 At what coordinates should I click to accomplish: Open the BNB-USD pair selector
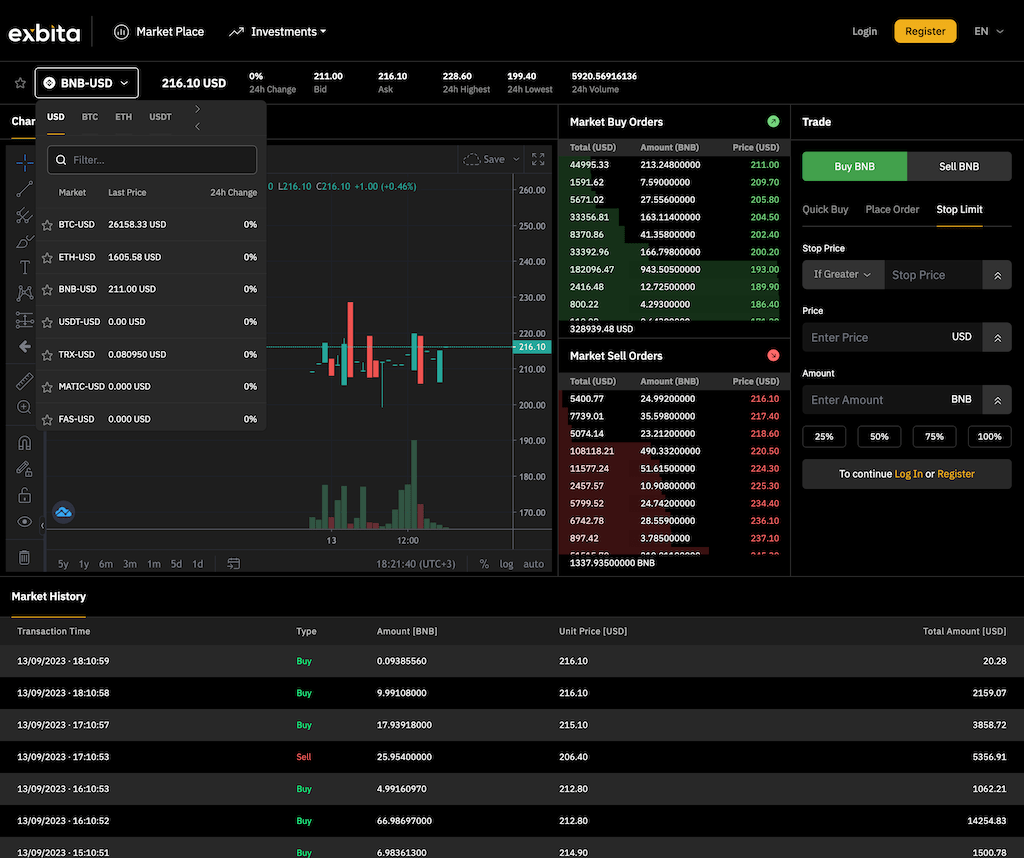pos(86,83)
